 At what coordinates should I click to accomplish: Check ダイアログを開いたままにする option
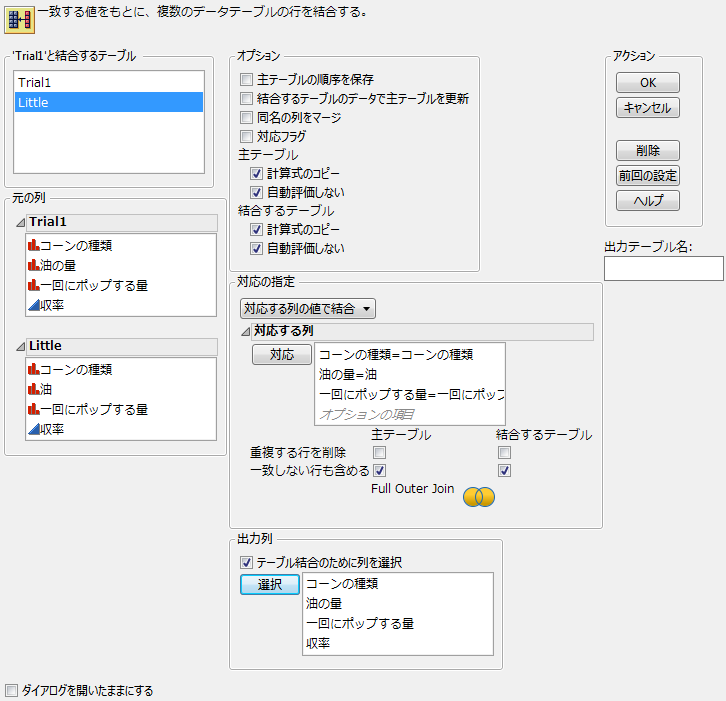tap(12, 690)
